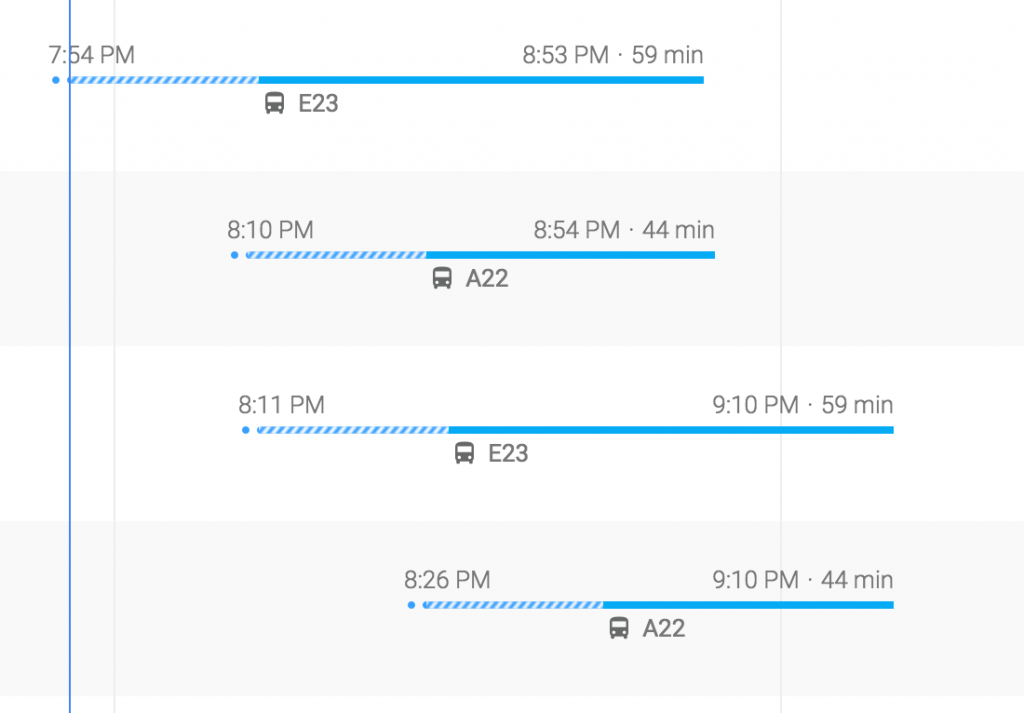
Task: Select the 7:54 PM departure time label
Action: point(91,55)
